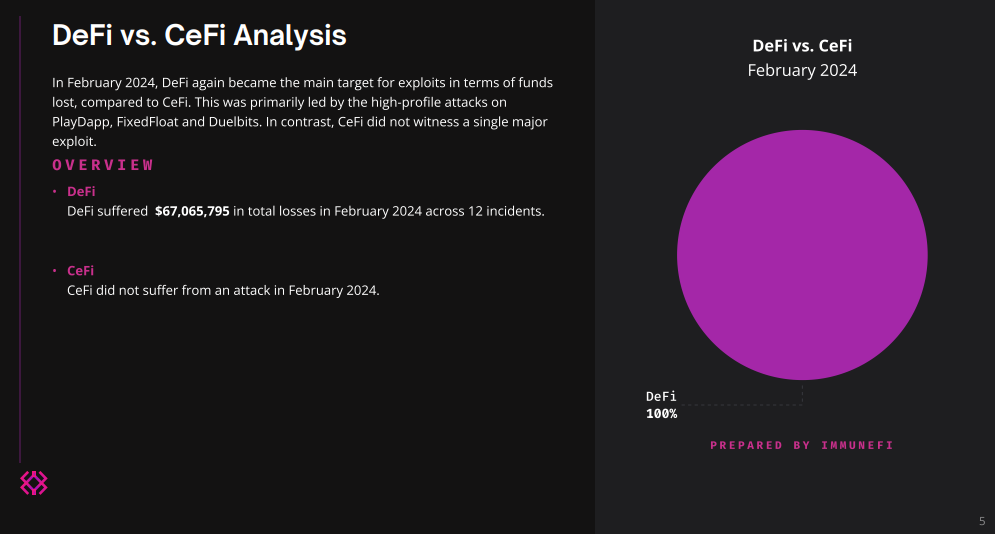Click the bold $67,065,795 loss figure
Image resolution: width=995 pixels, height=534 pixels.
coord(192,211)
